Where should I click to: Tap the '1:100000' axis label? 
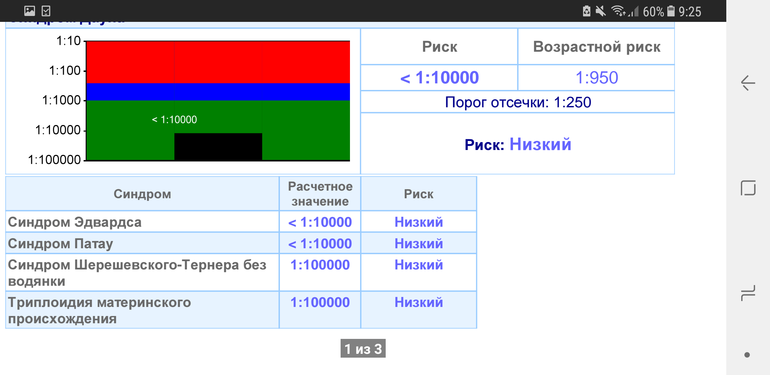pyautogui.click(x=55, y=160)
